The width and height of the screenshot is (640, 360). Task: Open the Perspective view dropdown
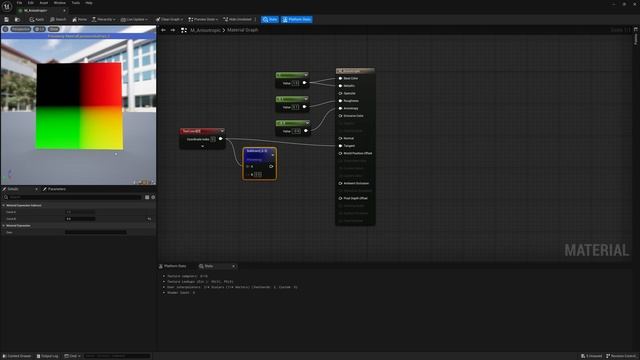pos(20,29)
